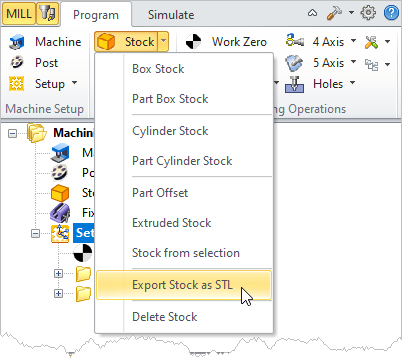The width and height of the screenshot is (402, 362).
Task: Open dropdown next to tree-structure icon
Action: [387, 64]
